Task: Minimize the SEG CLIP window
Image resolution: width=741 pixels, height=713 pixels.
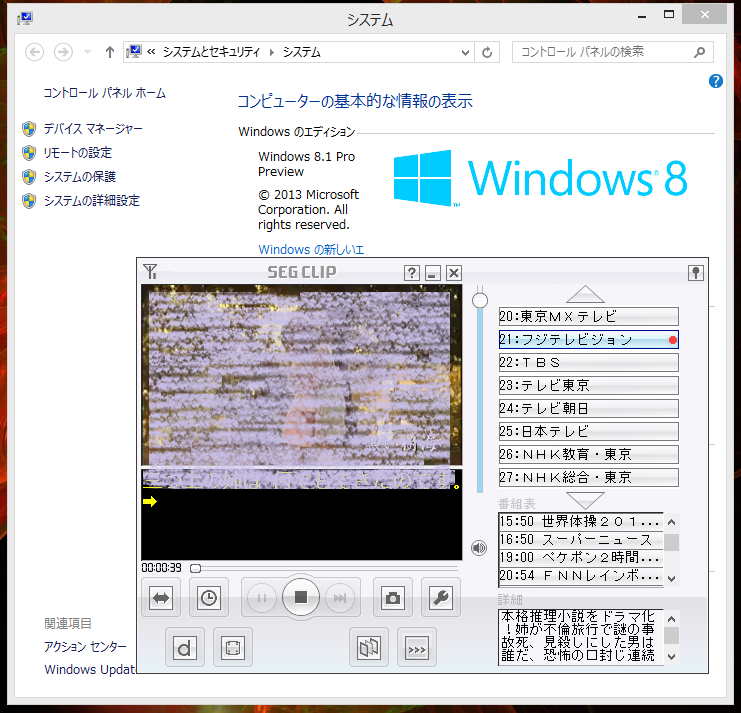Action: tap(432, 273)
